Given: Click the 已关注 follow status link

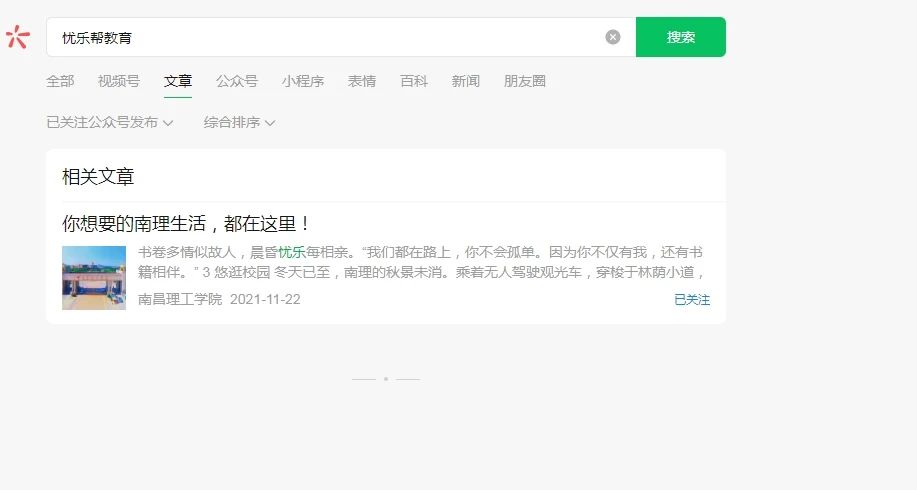Looking at the screenshot, I should (692, 299).
